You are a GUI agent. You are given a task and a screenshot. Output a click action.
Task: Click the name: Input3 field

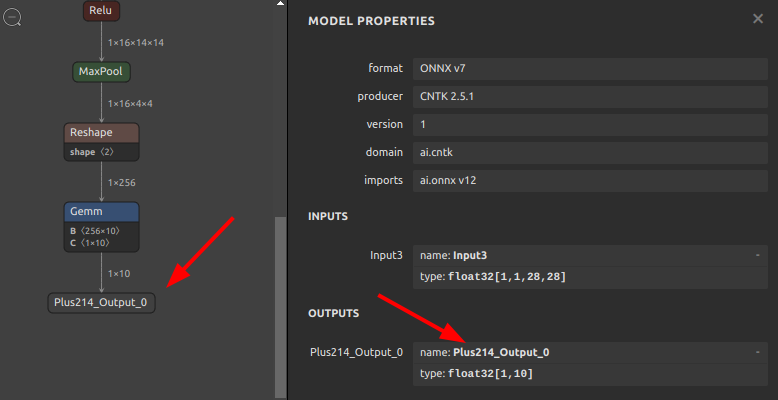pos(590,256)
